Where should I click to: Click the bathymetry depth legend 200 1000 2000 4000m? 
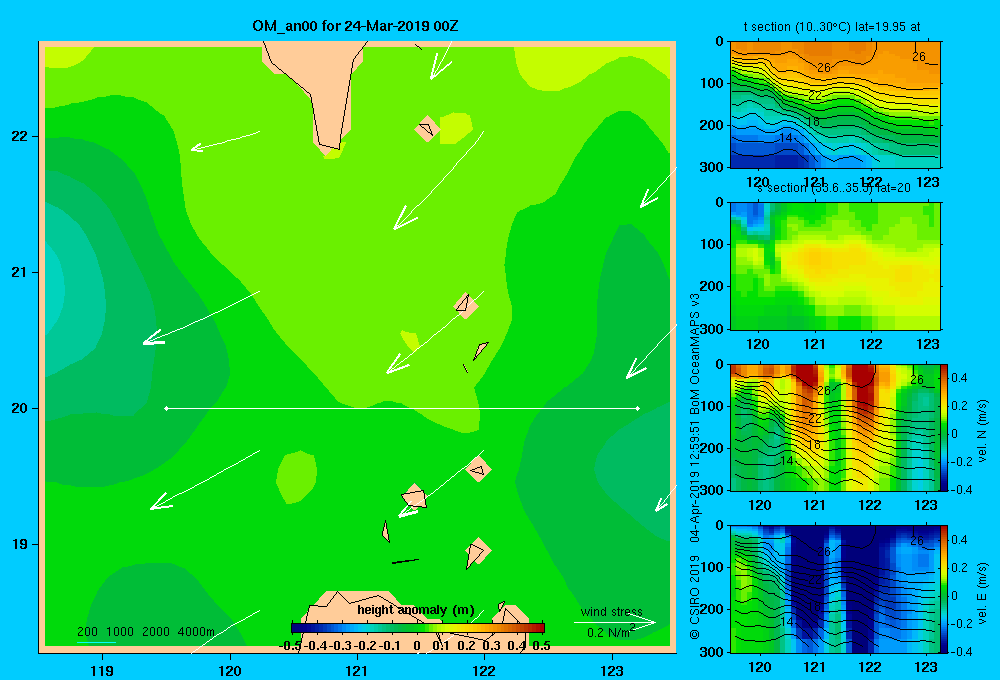145,632
